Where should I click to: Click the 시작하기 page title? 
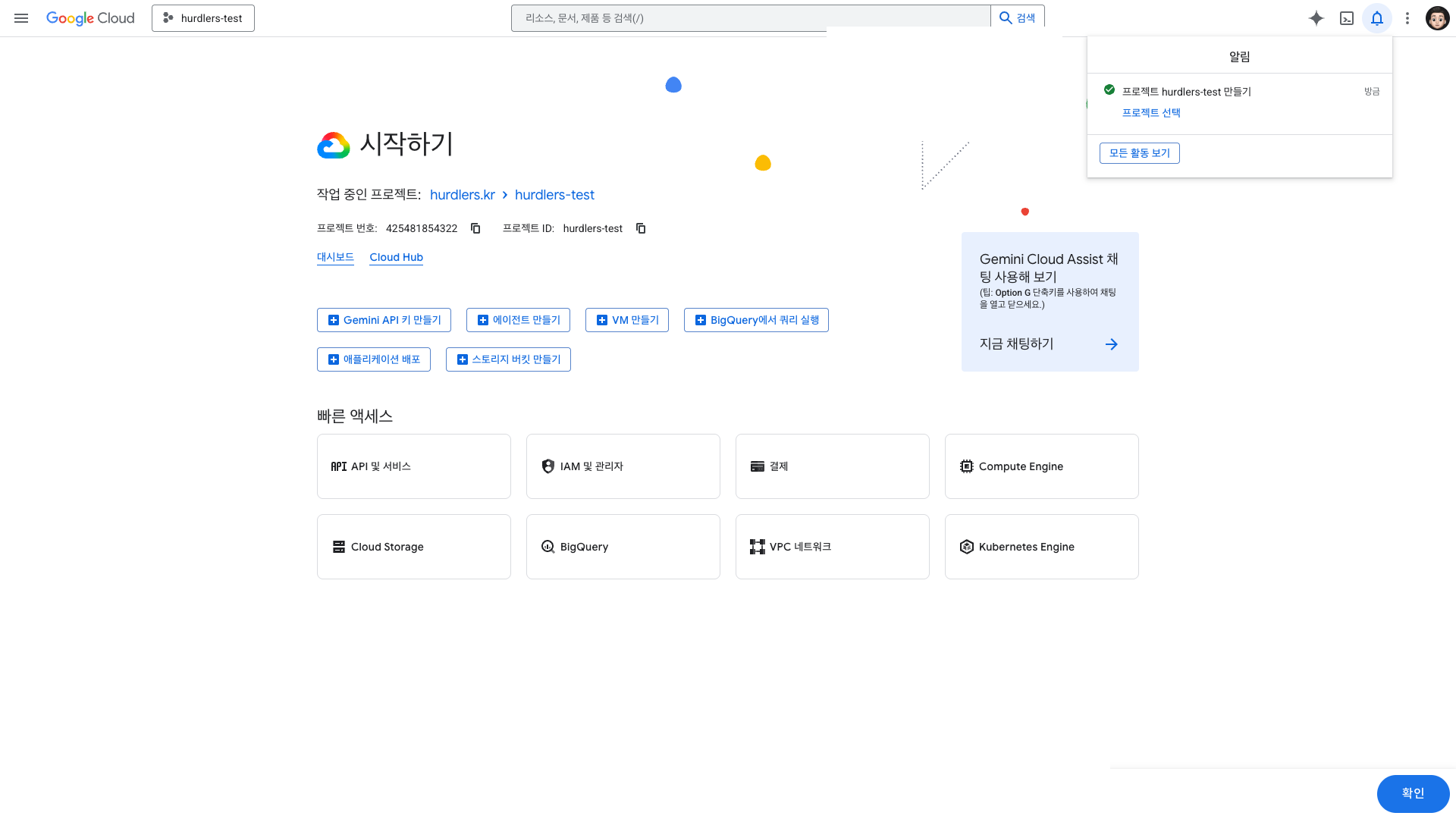click(x=406, y=144)
